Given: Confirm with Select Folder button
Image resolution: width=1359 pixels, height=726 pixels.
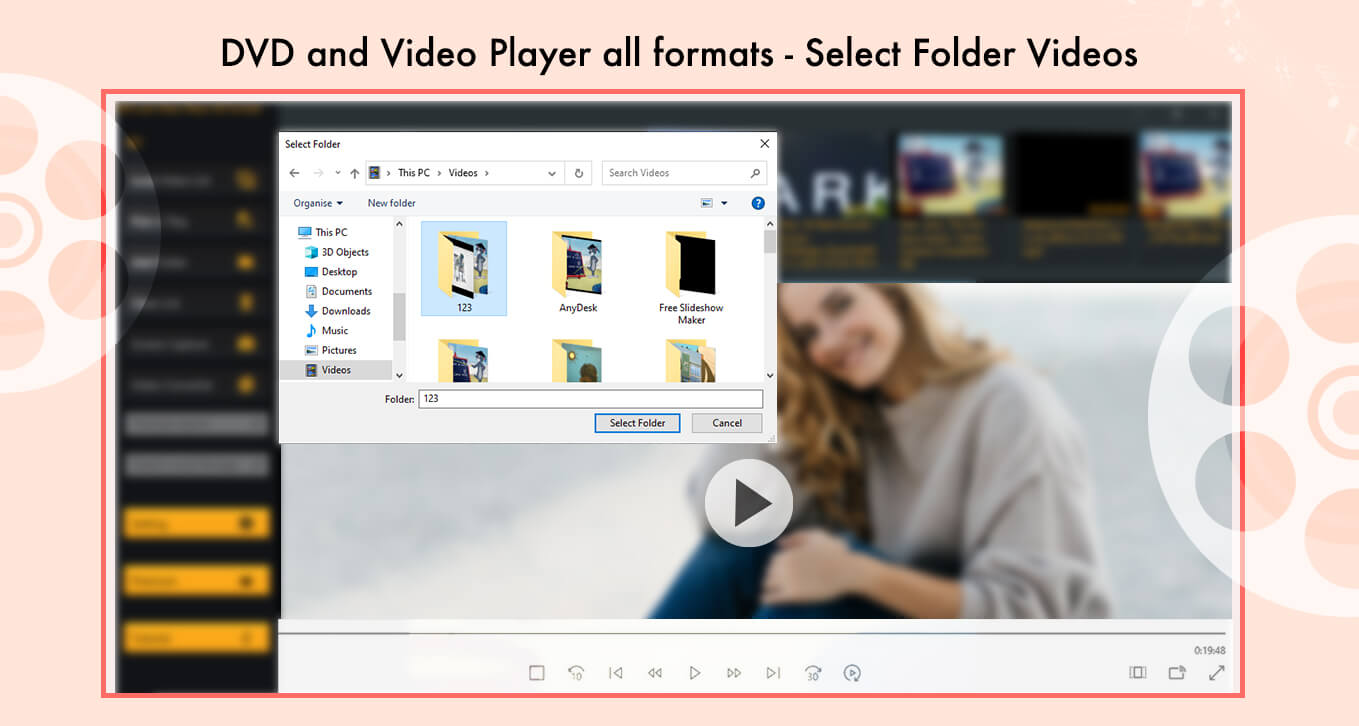Looking at the screenshot, I should (637, 423).
